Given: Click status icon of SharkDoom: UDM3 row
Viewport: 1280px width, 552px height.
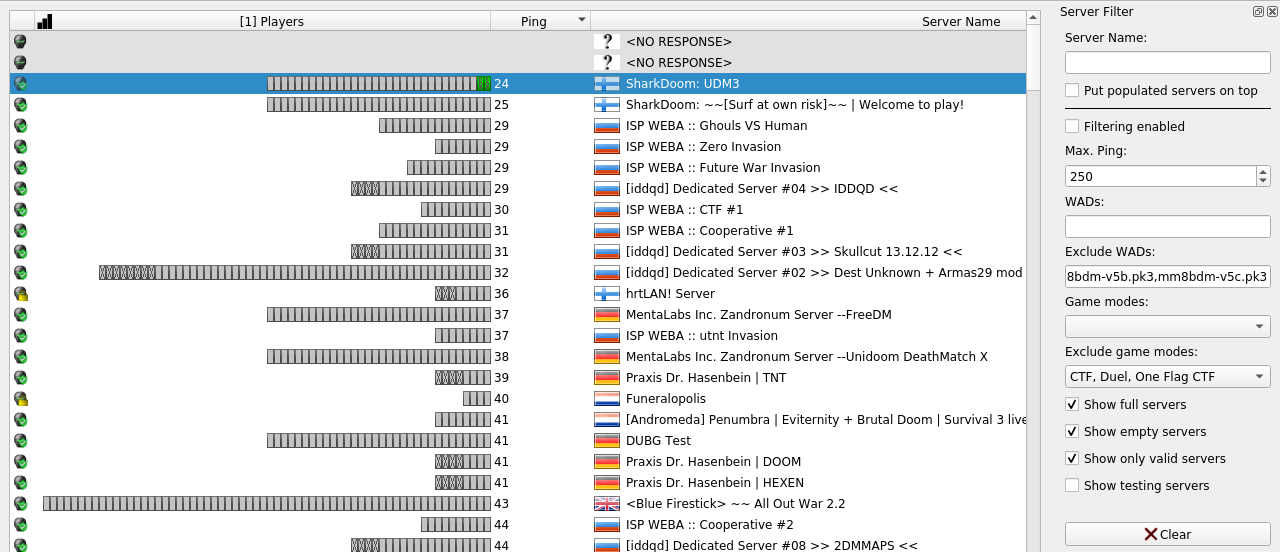Looking at the screenshot, I should point(20,84).
